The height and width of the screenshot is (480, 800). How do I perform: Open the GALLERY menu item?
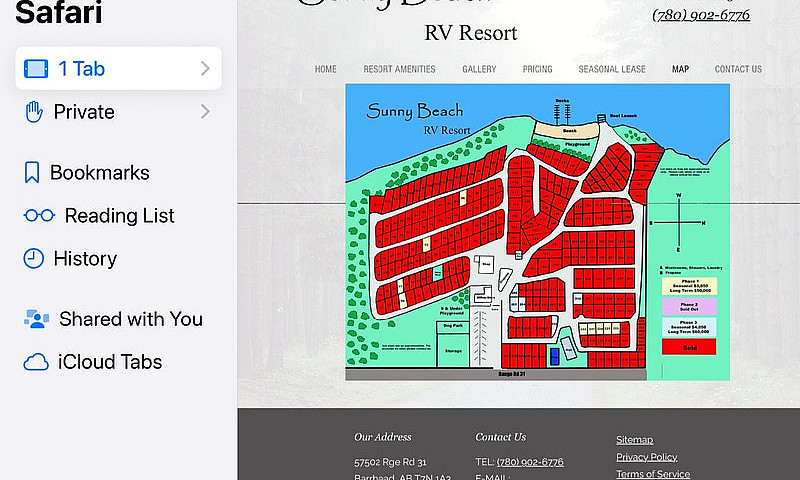click(x=479, y=69)
